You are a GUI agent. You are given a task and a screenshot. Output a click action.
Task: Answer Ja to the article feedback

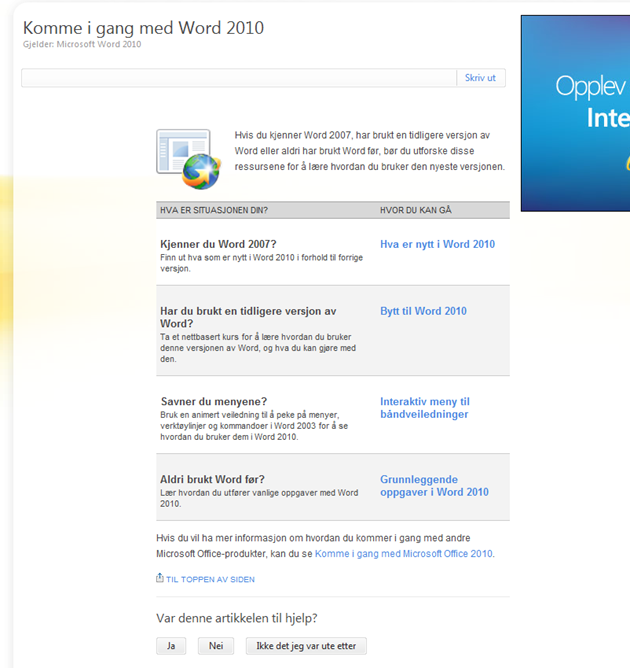pos(171,646)
